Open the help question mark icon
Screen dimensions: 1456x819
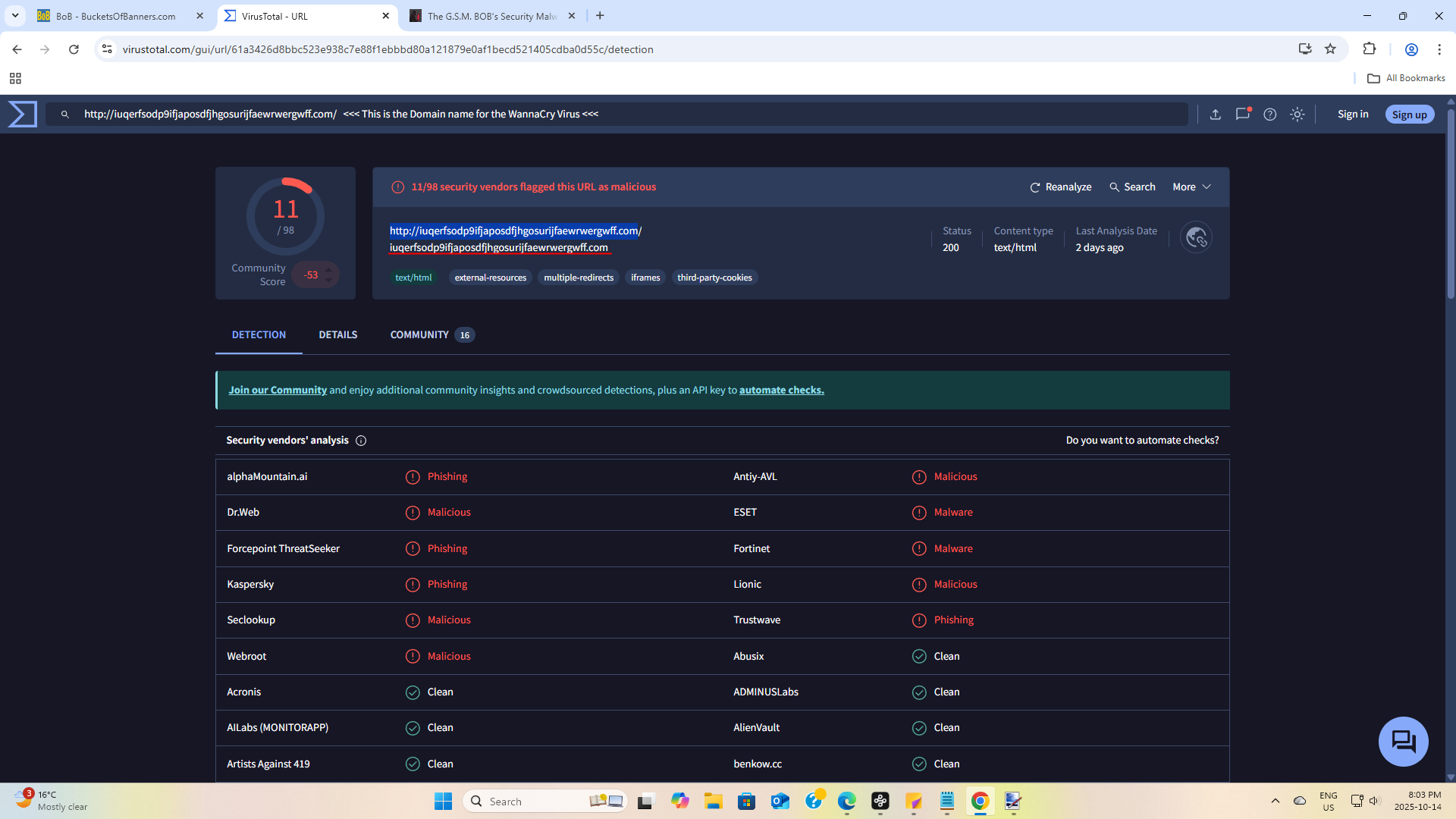(x=1270, y=115)
